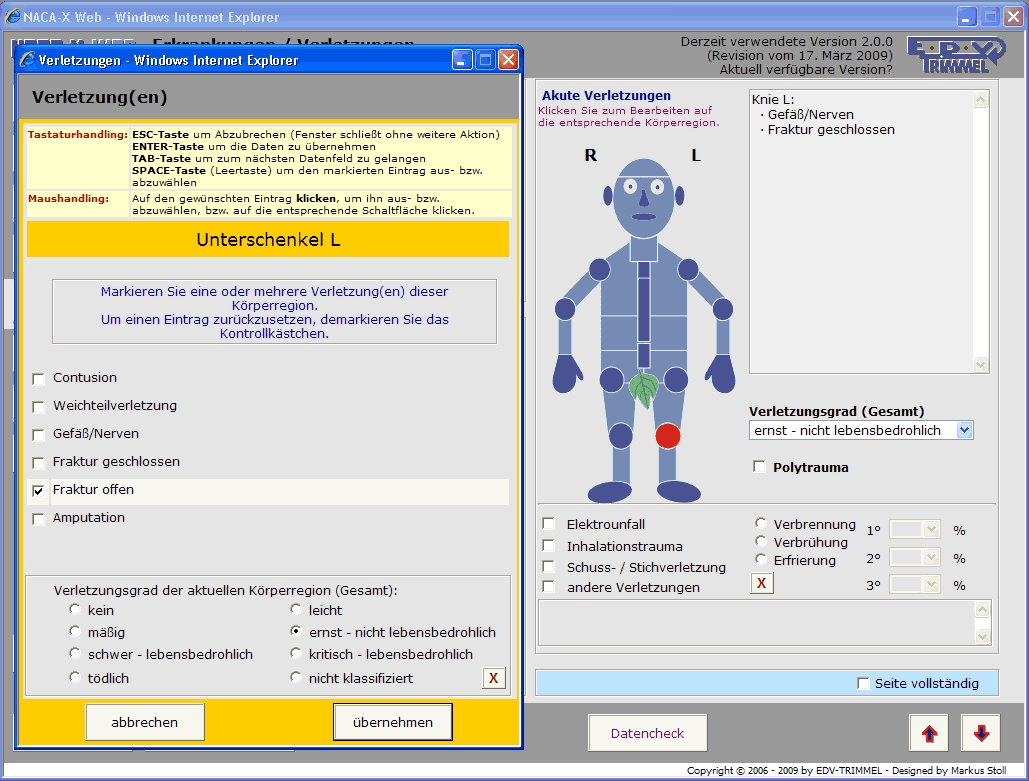
Task: Select the Verbrennung radio button
Action: pyautogui.click(x=761, y=523)
